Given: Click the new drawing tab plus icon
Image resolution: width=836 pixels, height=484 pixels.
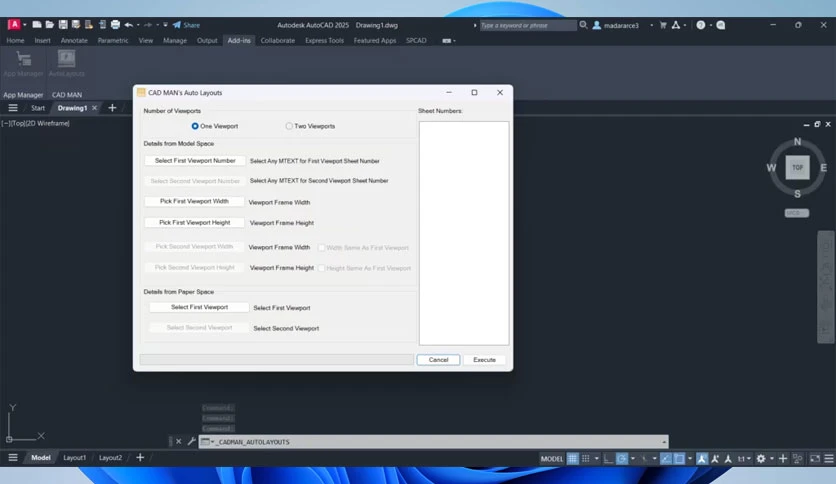Looking at the screenshot, I should [x=112, y=108].
